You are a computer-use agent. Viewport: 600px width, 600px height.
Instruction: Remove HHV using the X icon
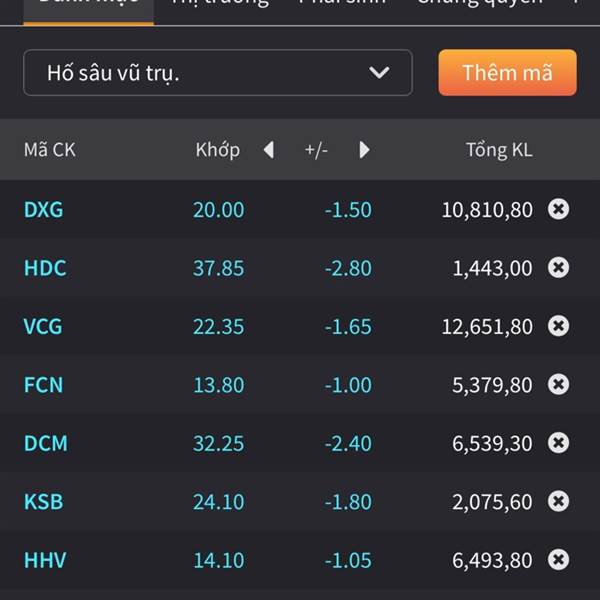(x=558, y=559)
